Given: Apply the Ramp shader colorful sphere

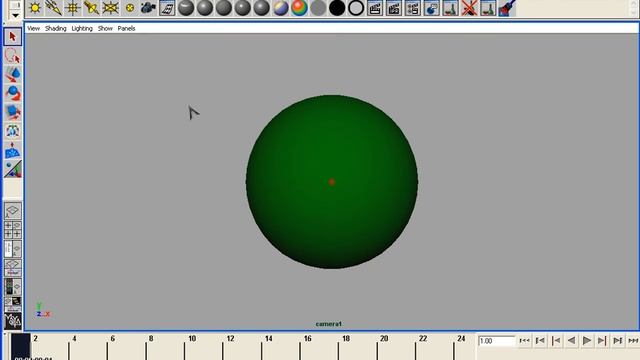Looking at the screenshot, I should click(x=299, y=8).
